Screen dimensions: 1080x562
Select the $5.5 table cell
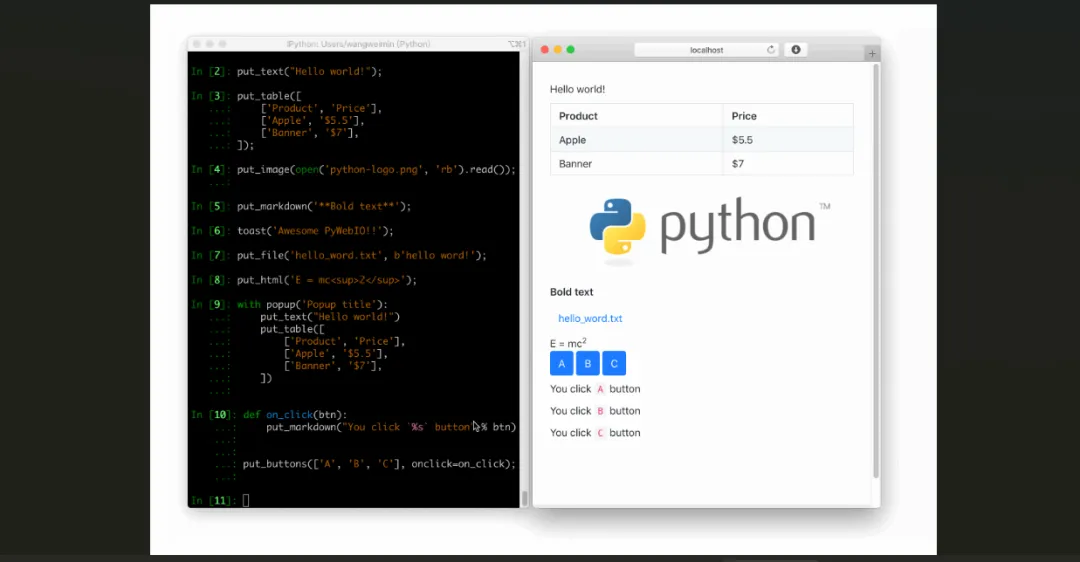tap(788, 140)
